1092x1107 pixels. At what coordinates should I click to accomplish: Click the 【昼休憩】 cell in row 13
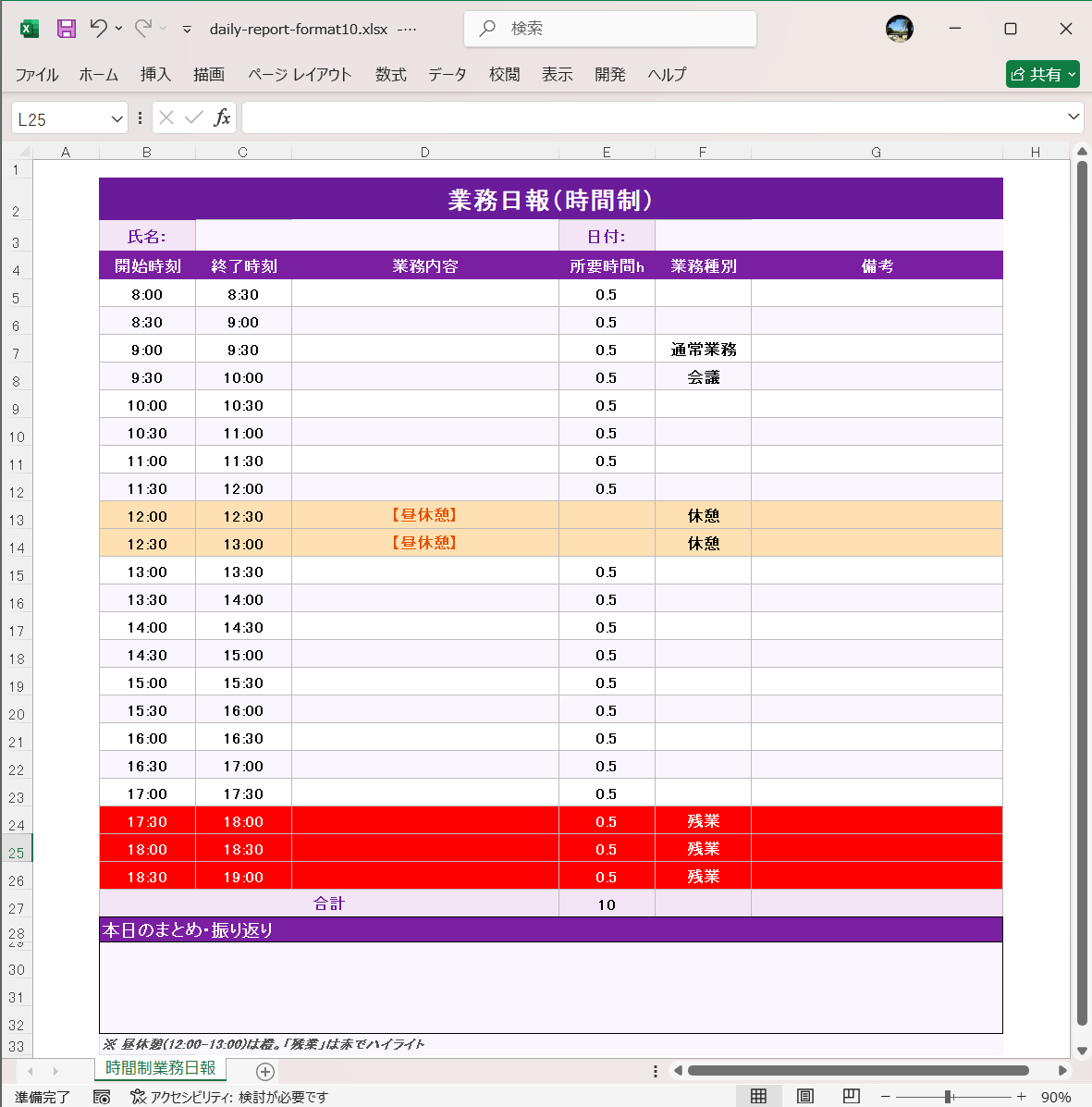click(425, 515)
